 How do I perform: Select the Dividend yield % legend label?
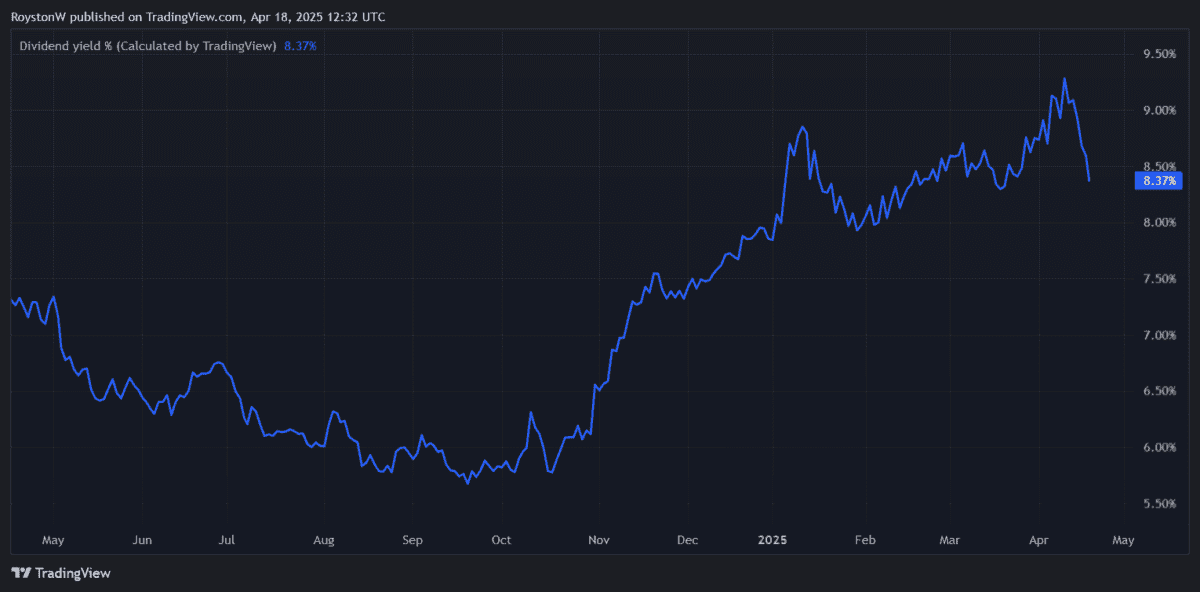[x=148, y=45]
